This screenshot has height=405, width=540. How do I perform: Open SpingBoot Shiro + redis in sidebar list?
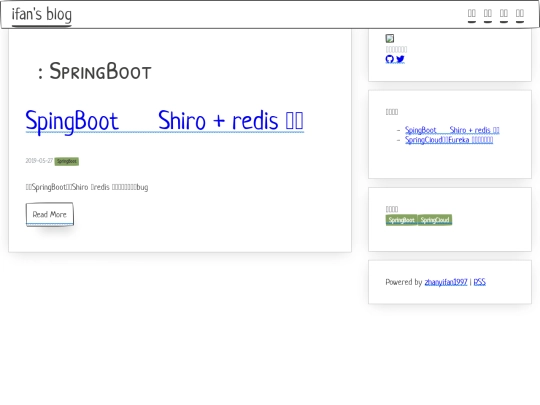pyautogui.click(x=452, y=130)
